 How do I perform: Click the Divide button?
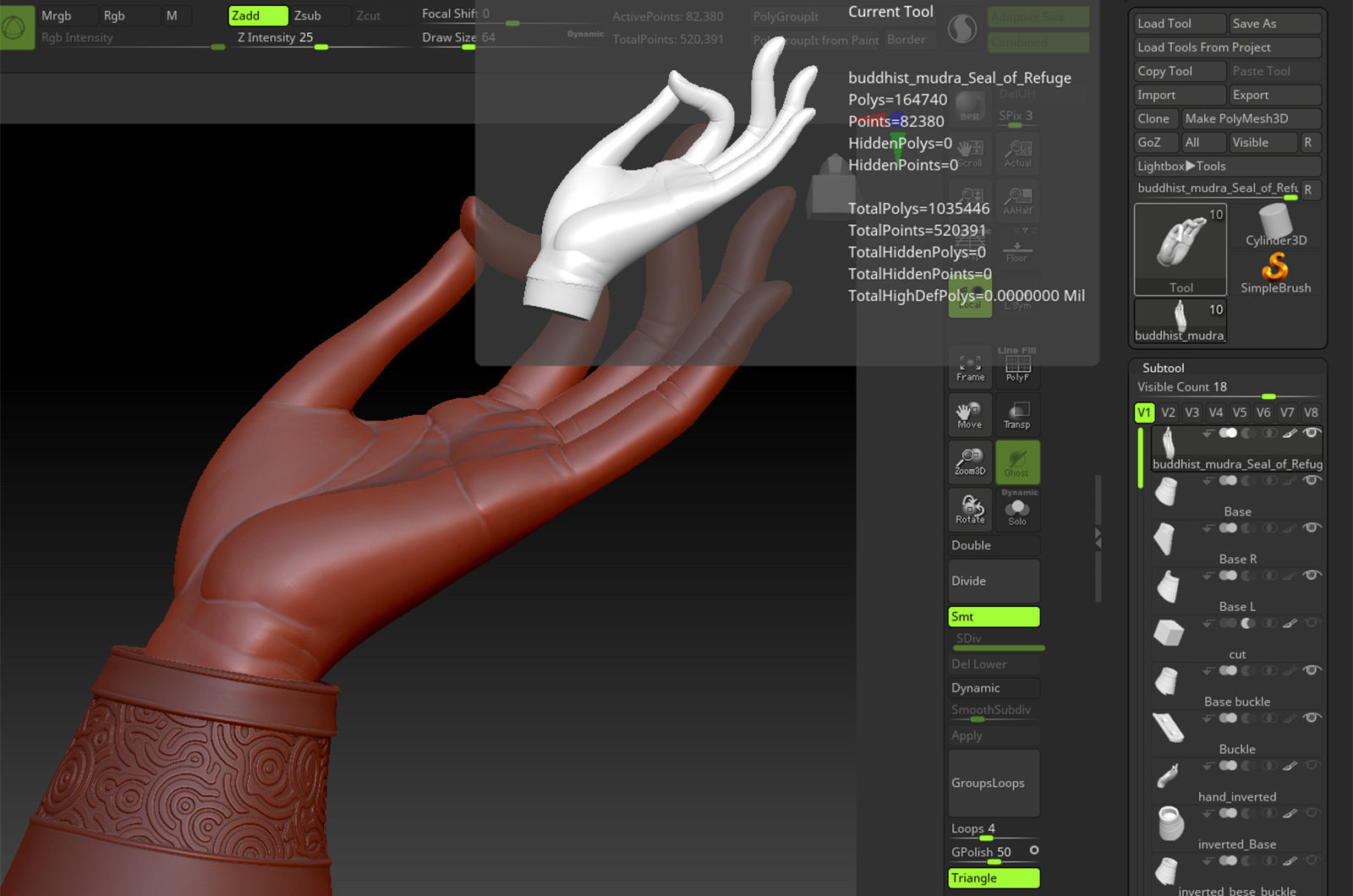point(994,581)
